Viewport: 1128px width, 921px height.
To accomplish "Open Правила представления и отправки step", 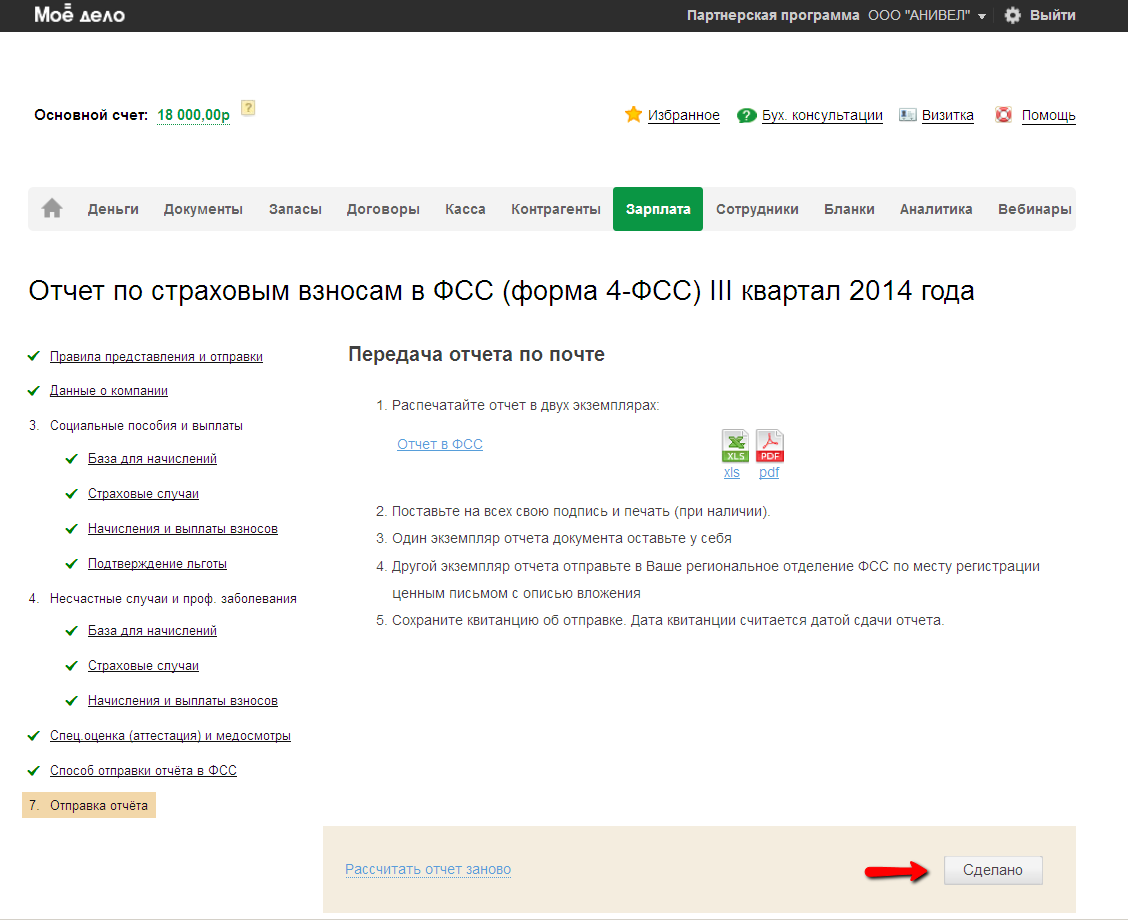I will [x=156, y=356].
